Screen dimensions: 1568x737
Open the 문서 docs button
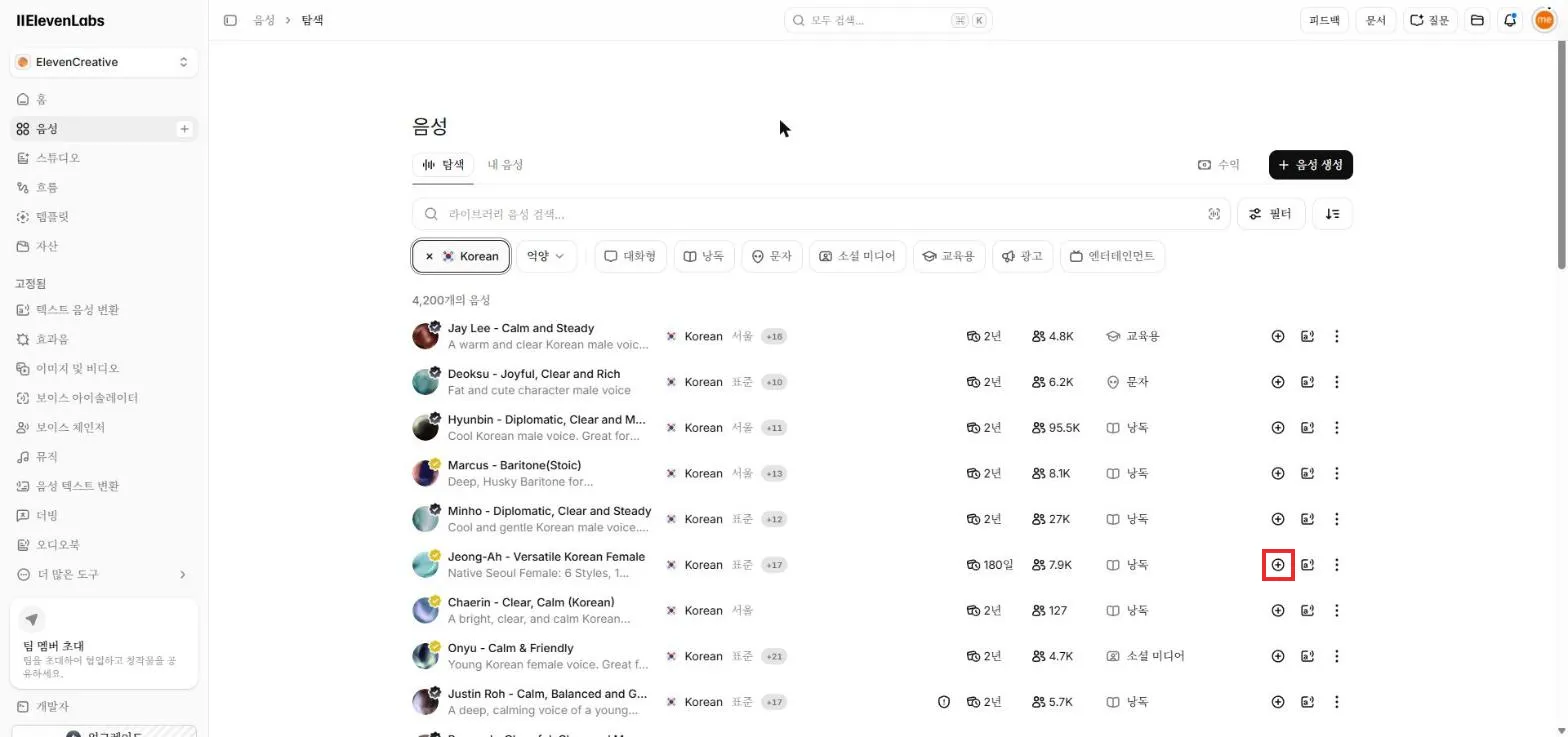tap(1376, 20)
